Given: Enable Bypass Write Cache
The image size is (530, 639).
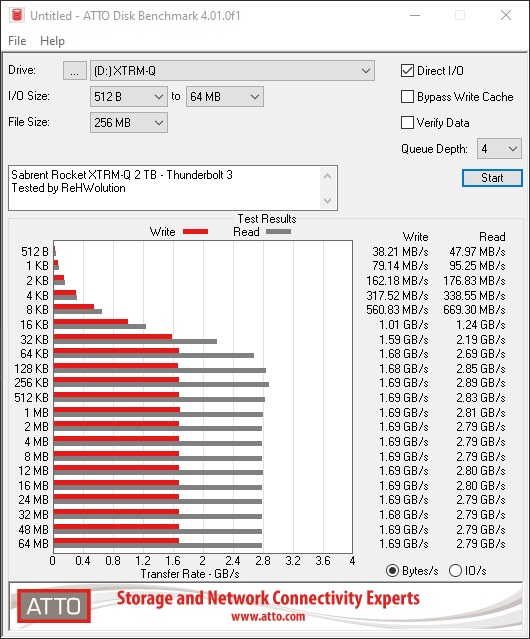Looking at the screenshot, I should coord(407,97).
